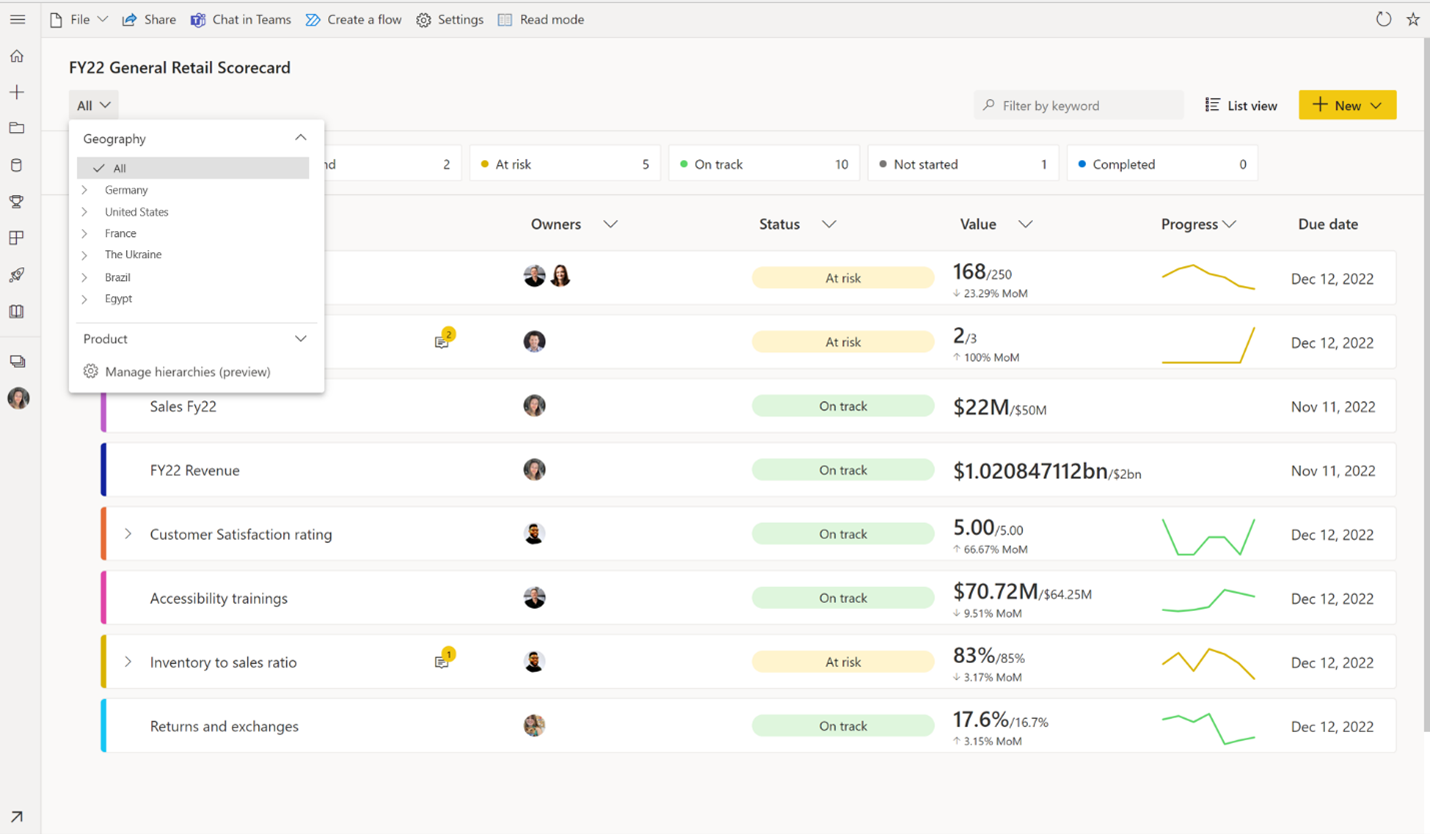The width and height of the screenshot is (1430, 834).
Task: Open the hamburger navigation menu icon
Action: pyautogui.click(x=17, y=19)
